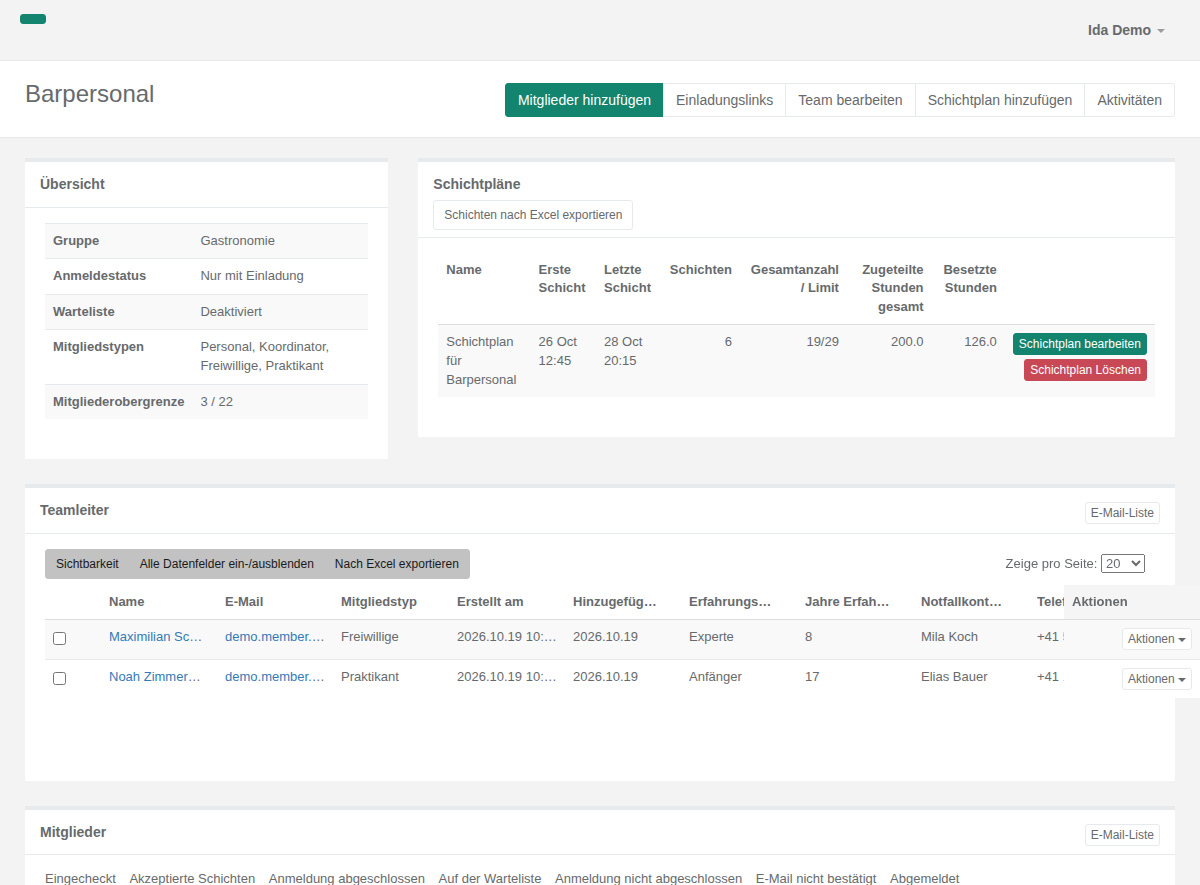This screenshot has height=885, width=1200.
Task: Select the Abgemeldet tab
Action: [x=925, y=878]
